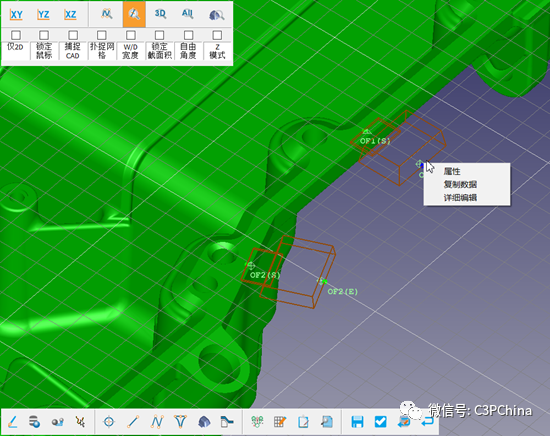Open the table edit grid icon
550x436 pixels.
pyautogui.click(x=280, y=421)
